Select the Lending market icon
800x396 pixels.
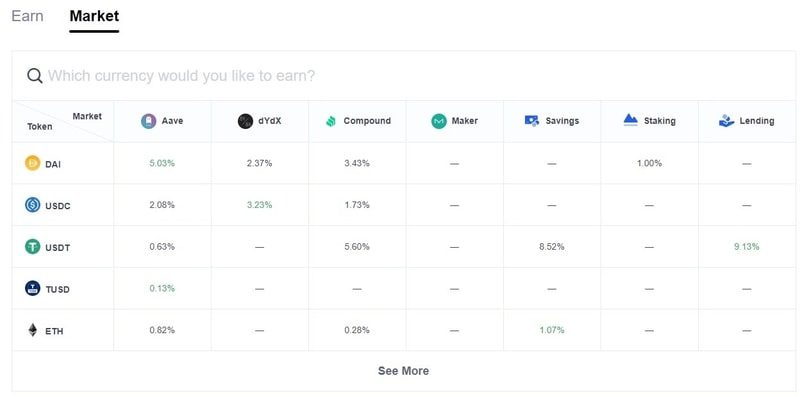726,121
